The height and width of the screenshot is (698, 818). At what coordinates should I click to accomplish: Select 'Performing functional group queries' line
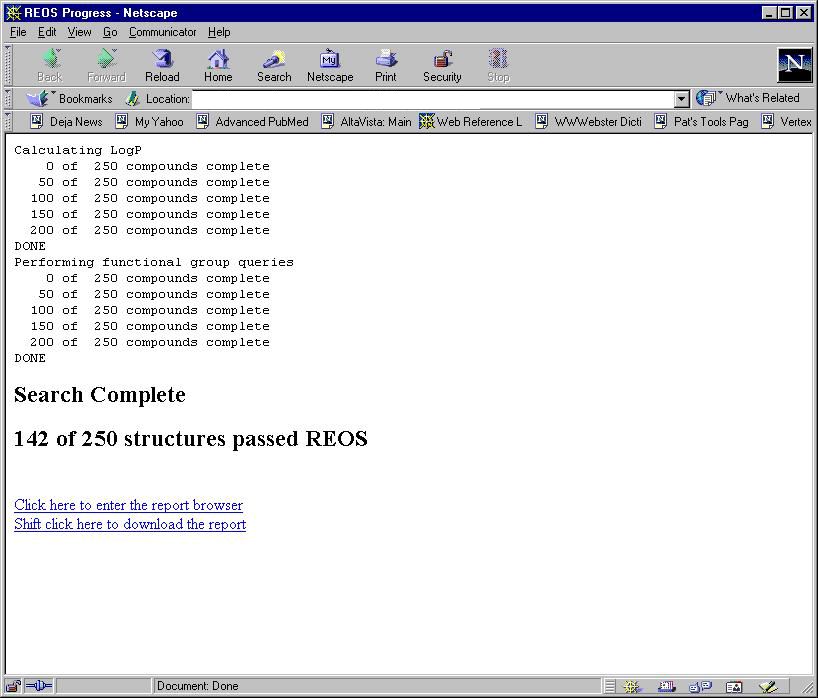tap(154, 262)
